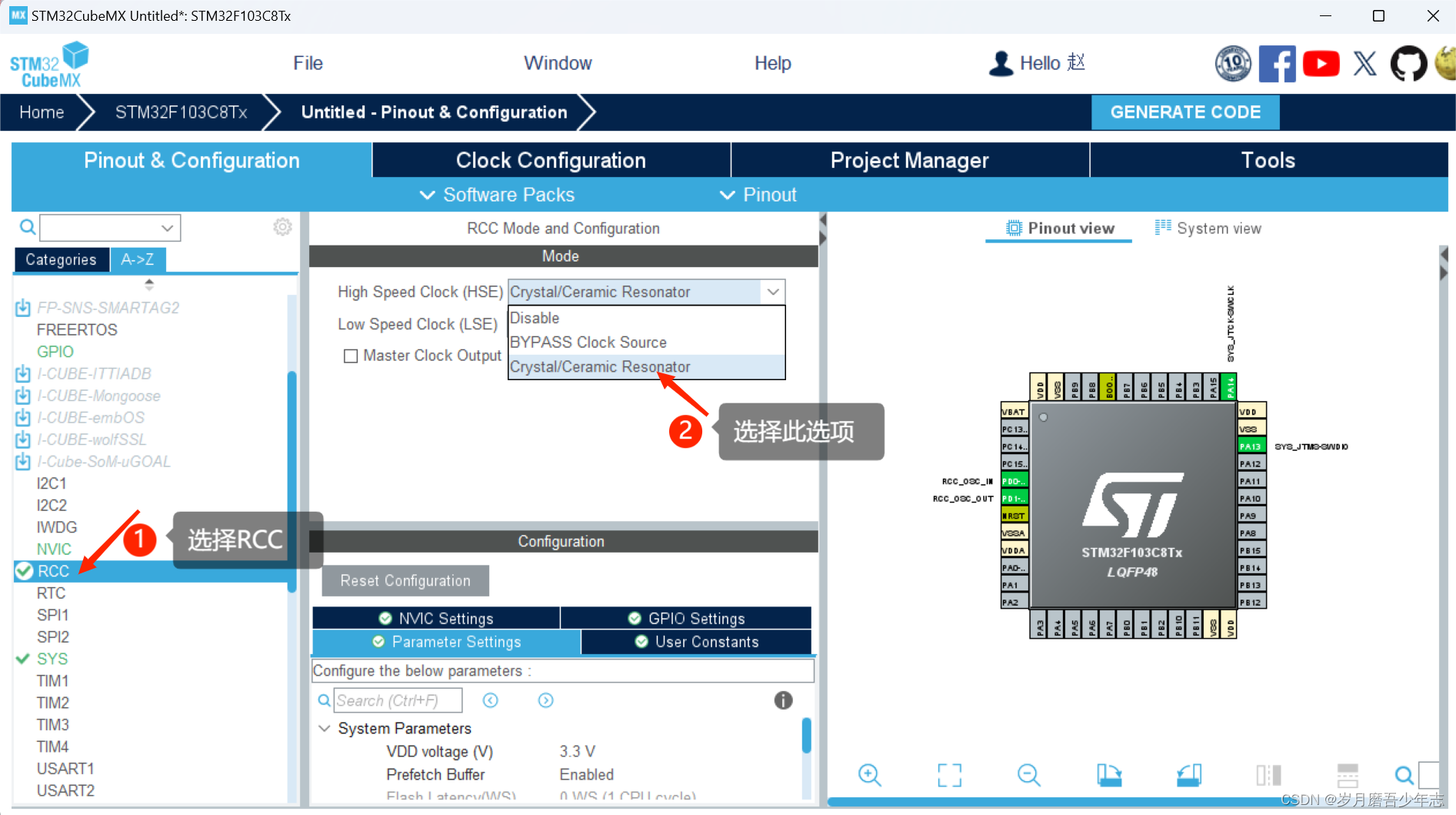Click the green PA14 pin on the chip

1229,387
